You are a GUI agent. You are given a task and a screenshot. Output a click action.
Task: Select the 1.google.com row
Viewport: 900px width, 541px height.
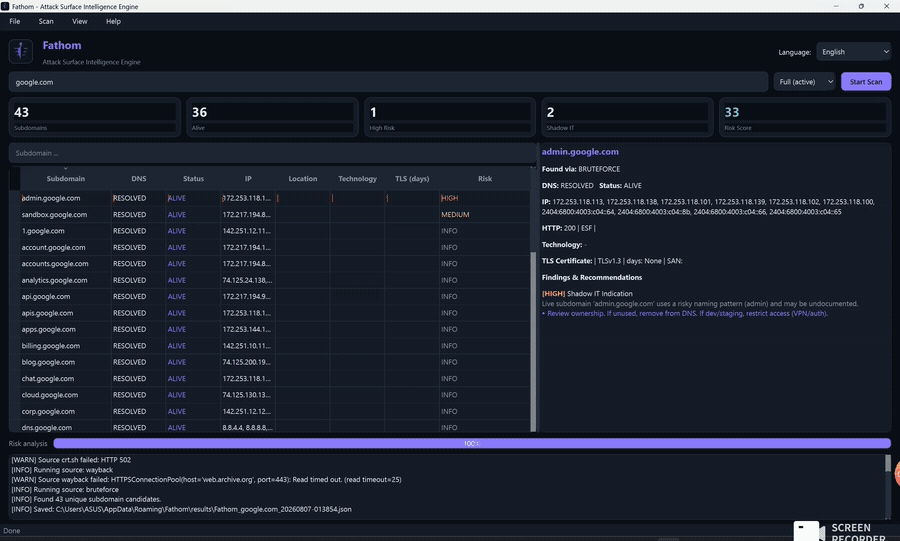click(x=275, y=231)
